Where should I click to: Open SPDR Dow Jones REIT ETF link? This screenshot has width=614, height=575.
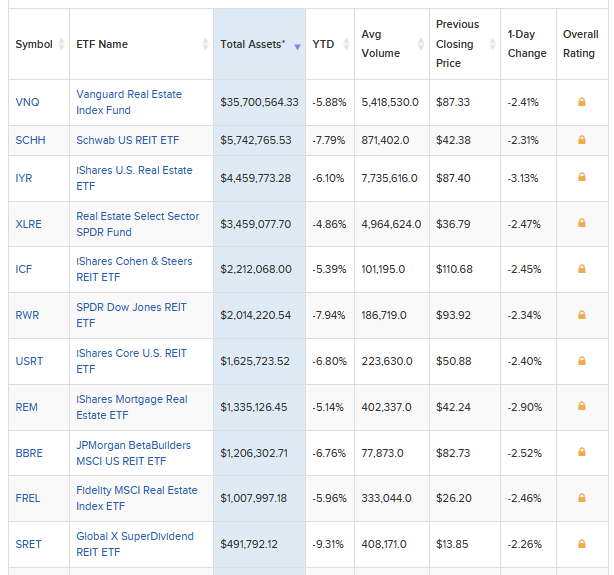(x=131, y=315)
